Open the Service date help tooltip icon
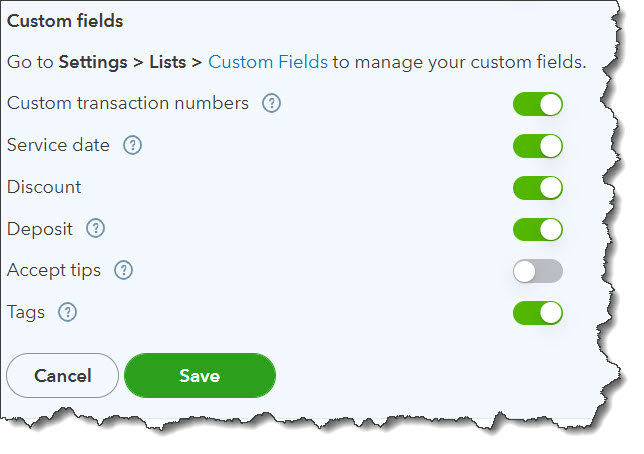Image resolution: width=644 pixels, height=454 pixels. [132, 145]
